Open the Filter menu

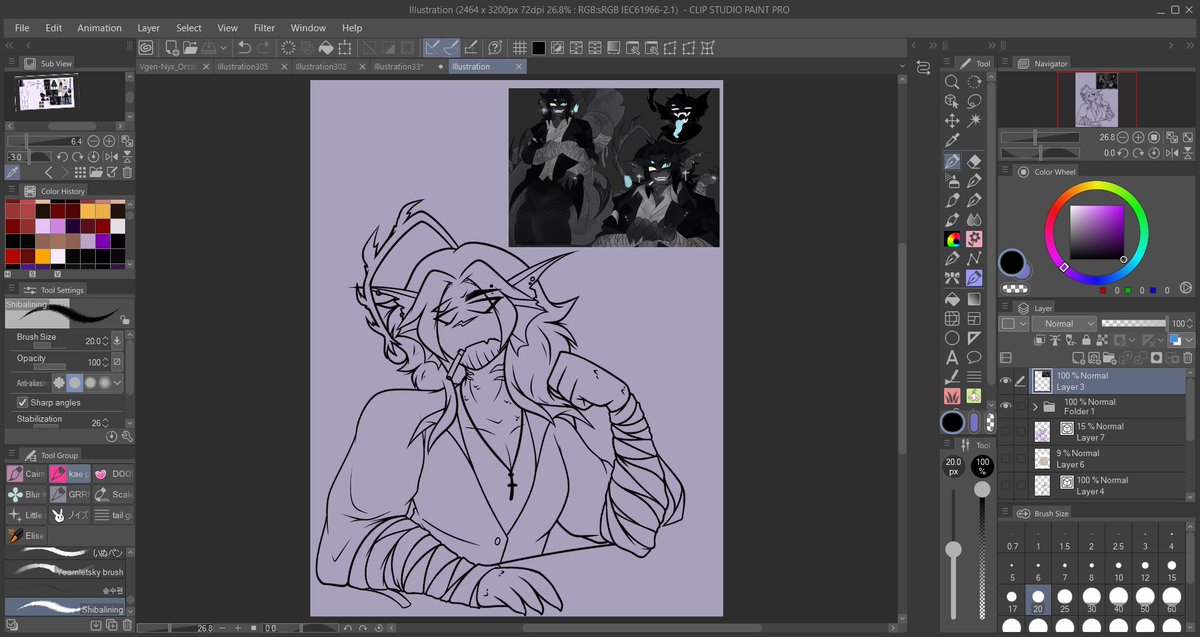[x=264, y=28]
